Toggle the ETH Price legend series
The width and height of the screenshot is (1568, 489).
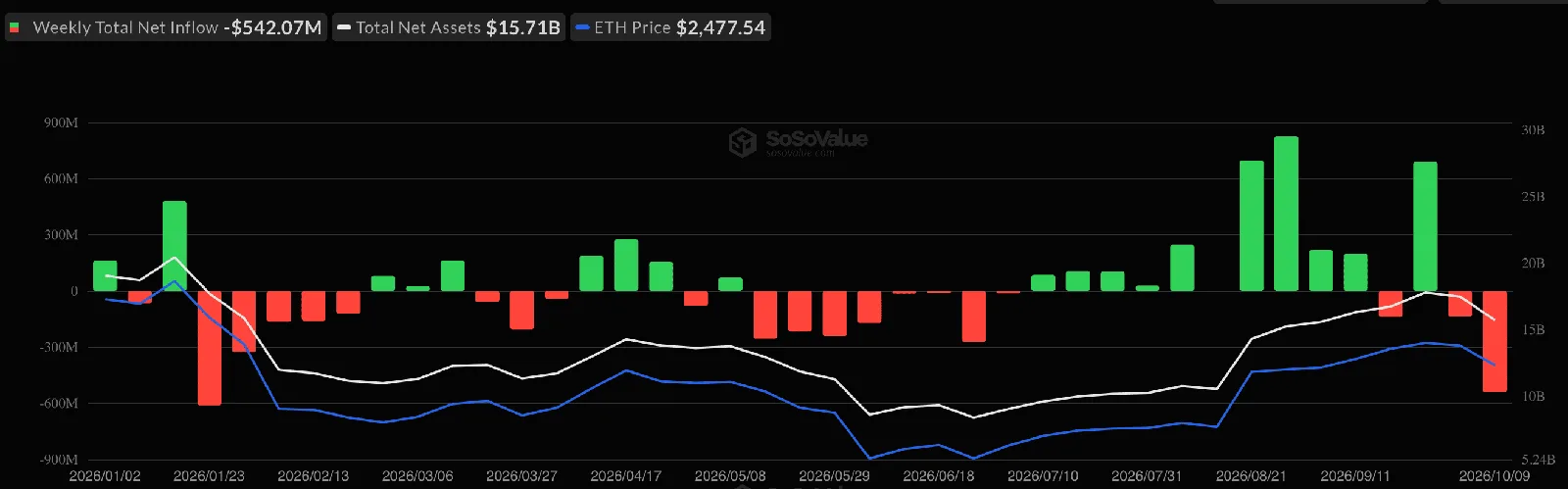(x=670, y=27)
